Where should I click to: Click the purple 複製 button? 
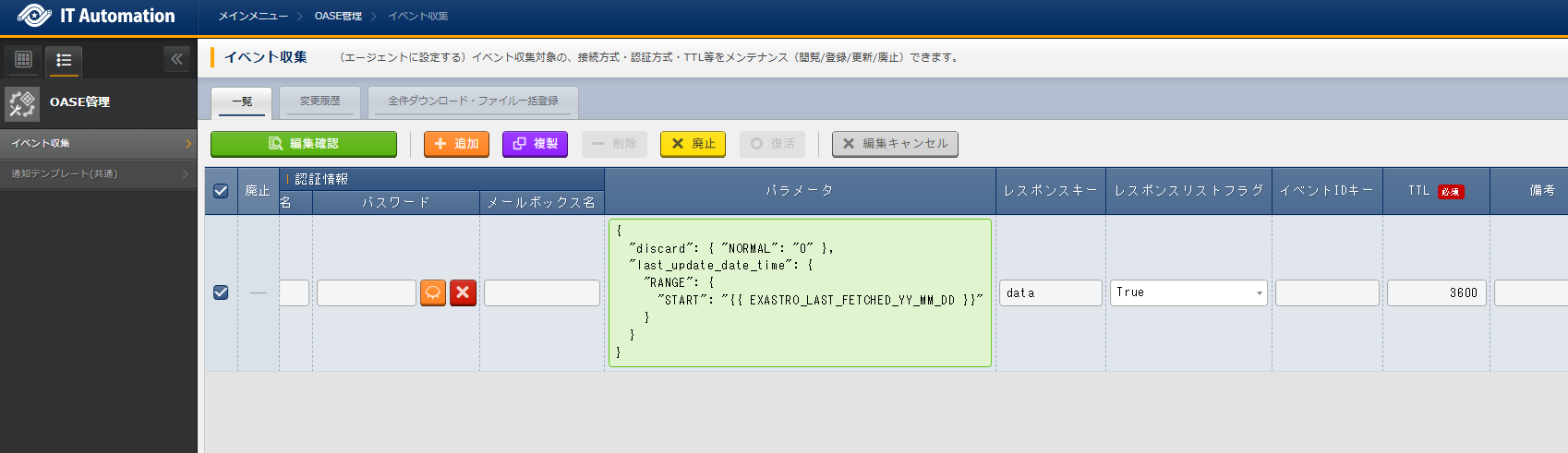535,144
